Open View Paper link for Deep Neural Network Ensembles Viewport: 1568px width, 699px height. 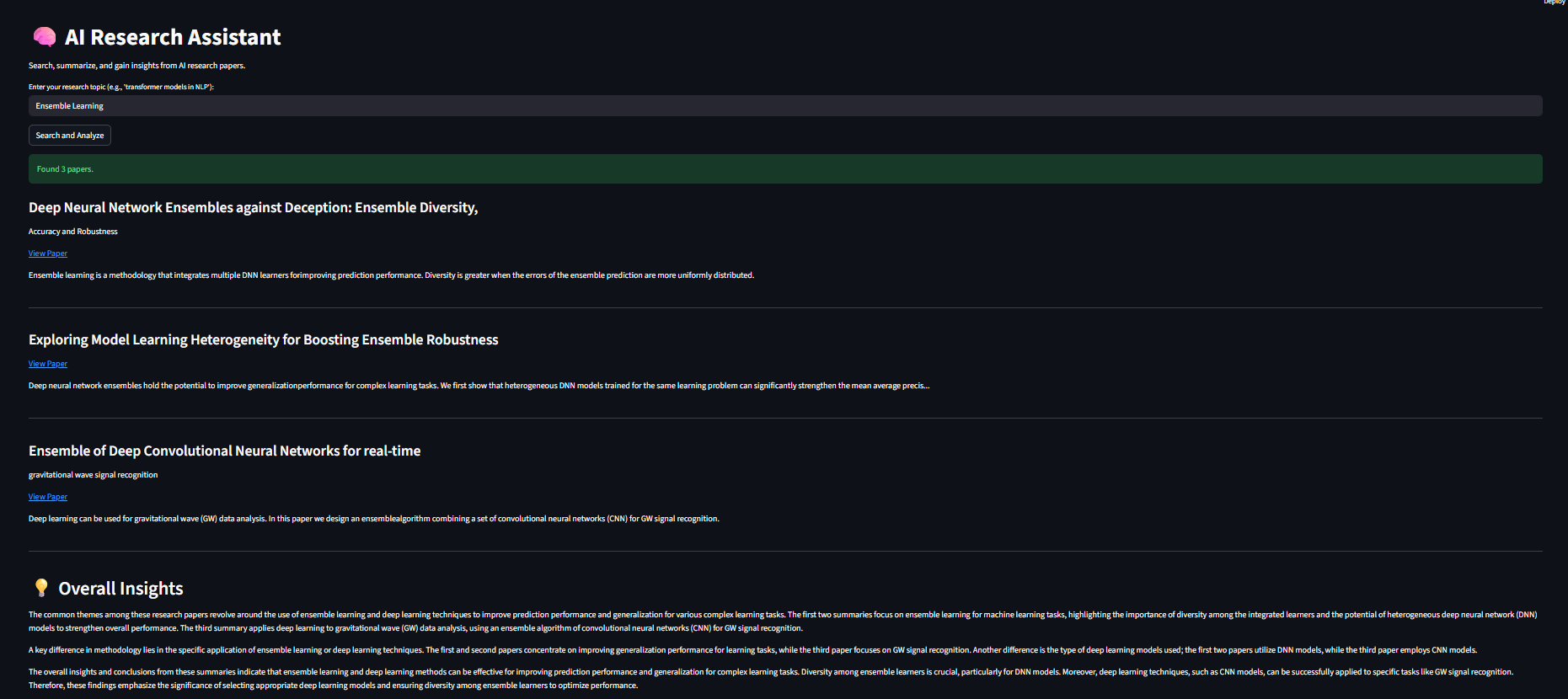[x=48, y=253]
